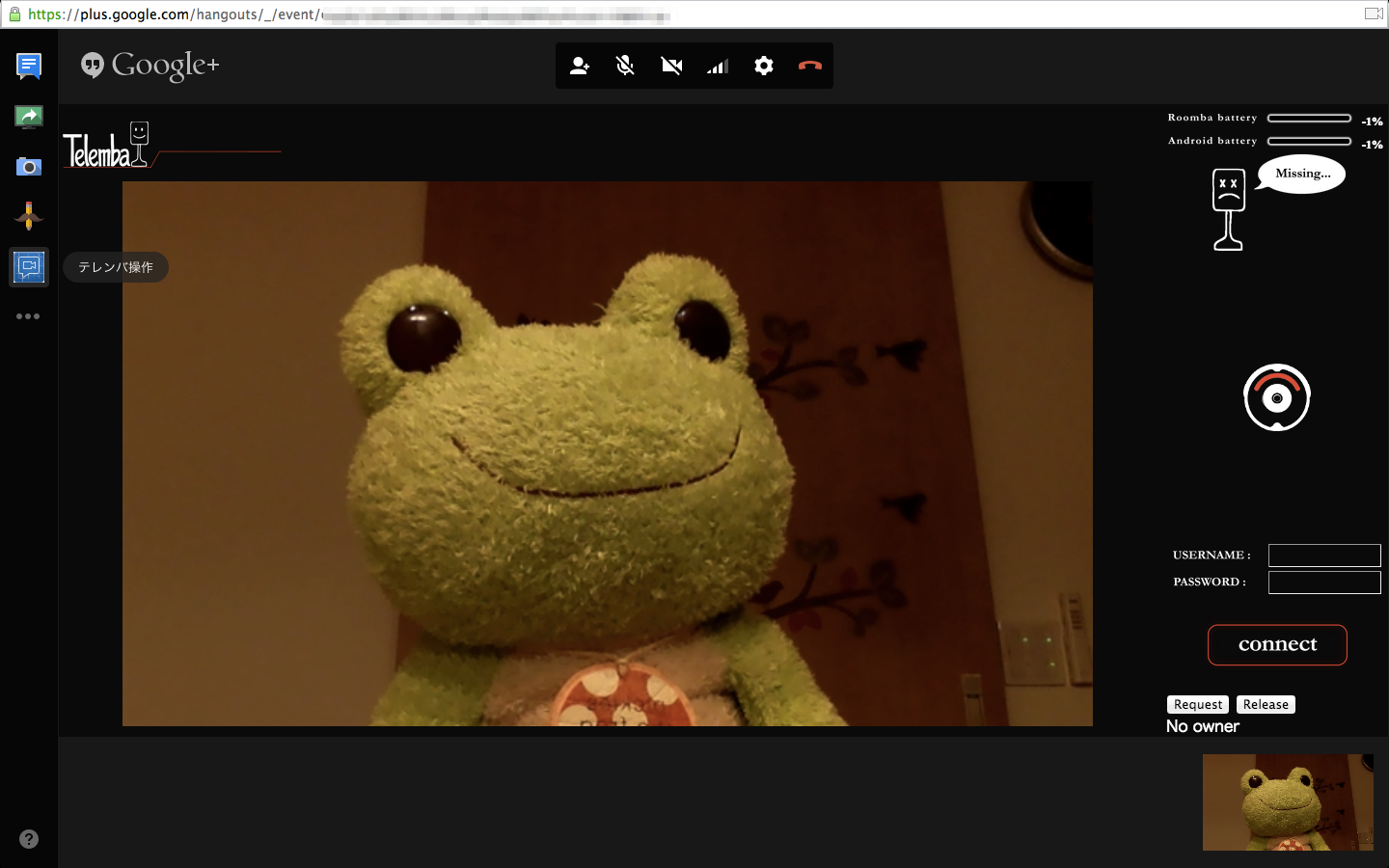Viewport: 1389px width, 868px height.
Task: Click the Google+ Hangouts logo
Action: (x=150, y=66)
